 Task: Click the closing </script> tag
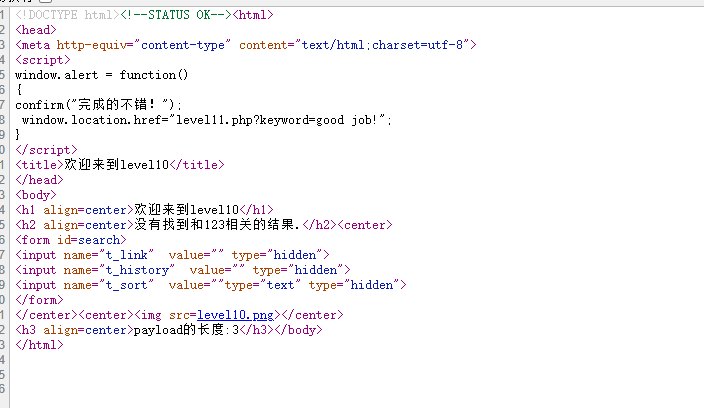(46, 150)
